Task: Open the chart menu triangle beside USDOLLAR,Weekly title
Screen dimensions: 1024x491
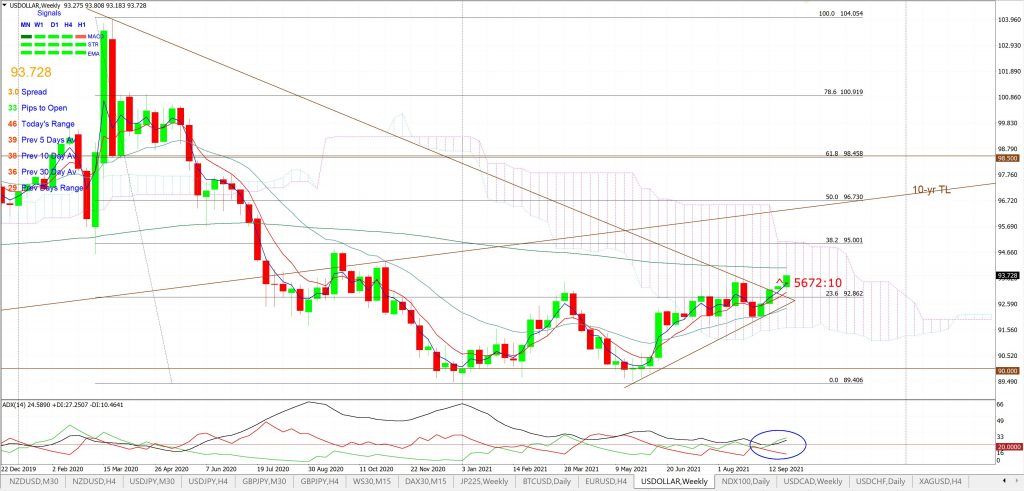Action: [x=5, y=5]
